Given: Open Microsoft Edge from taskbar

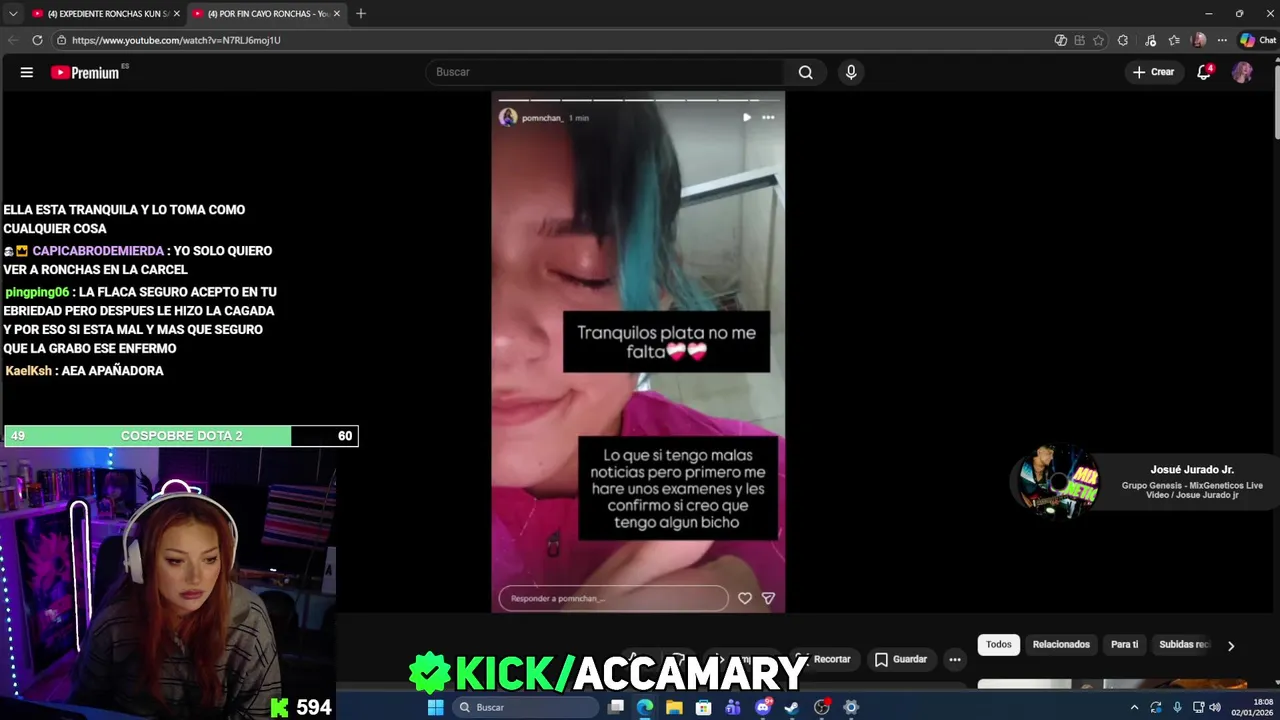Looking at the screenshot, I should click(x=645, y=707).
